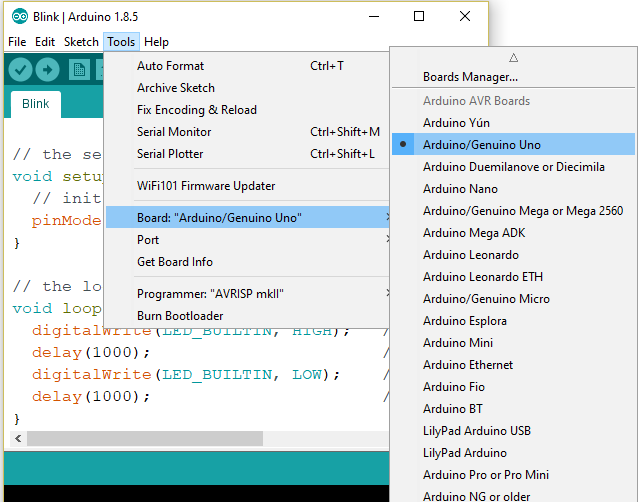Click the code line "delay(1000);" after HIGH
Screen dimensions: 641x502
tap(91, 352)
